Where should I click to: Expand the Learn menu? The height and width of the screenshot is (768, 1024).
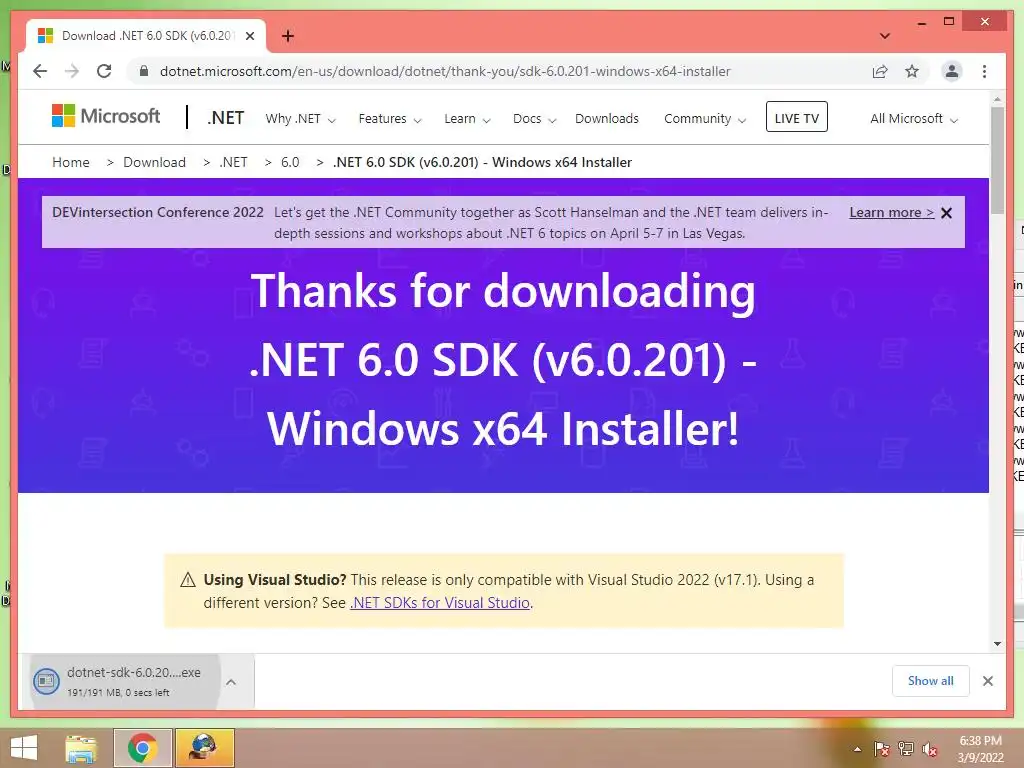point(467,119)
